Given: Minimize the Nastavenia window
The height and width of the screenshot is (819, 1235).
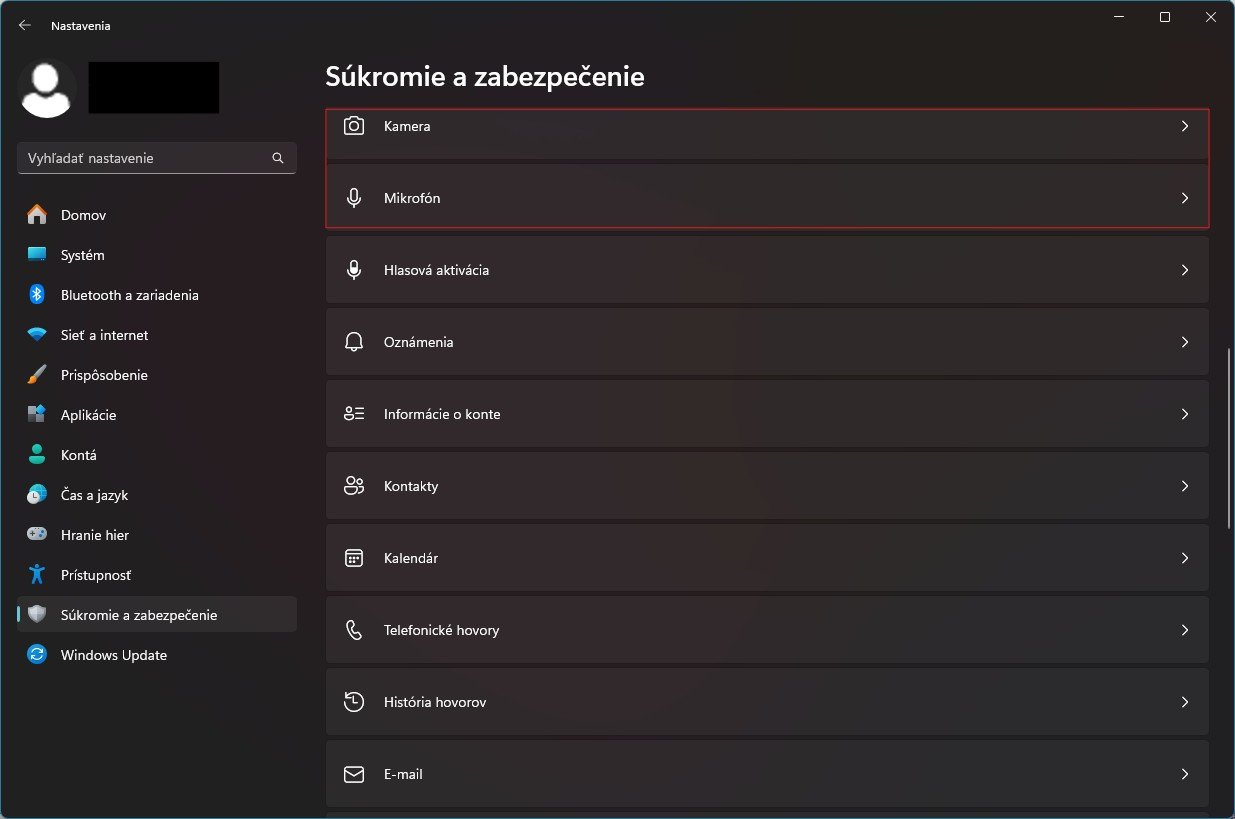Looking at the screenshot, I should point(1119,17).
